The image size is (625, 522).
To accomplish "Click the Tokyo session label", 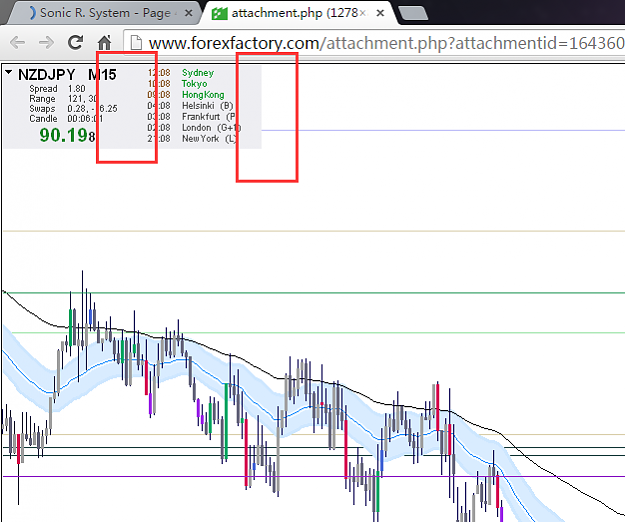I will click(x=195, y=84).
